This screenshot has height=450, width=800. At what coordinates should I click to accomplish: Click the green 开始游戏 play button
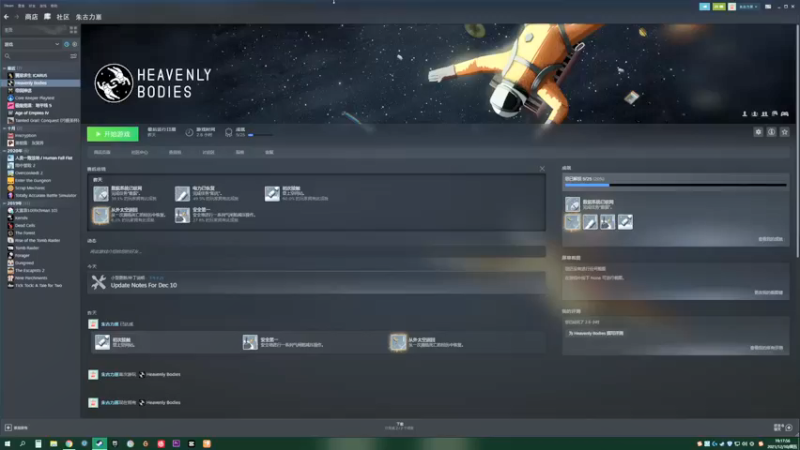point(113,134)
